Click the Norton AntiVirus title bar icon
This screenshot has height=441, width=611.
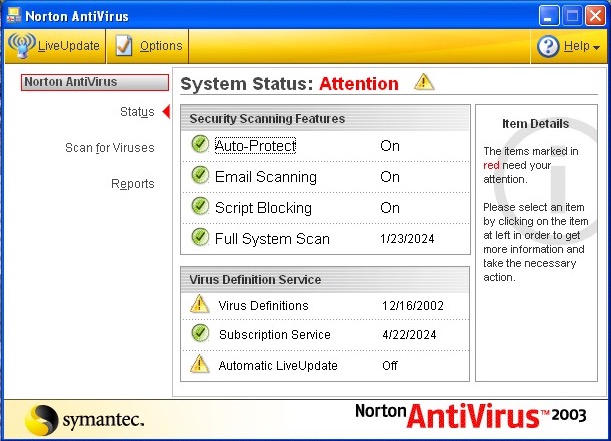tap(14, 16)
